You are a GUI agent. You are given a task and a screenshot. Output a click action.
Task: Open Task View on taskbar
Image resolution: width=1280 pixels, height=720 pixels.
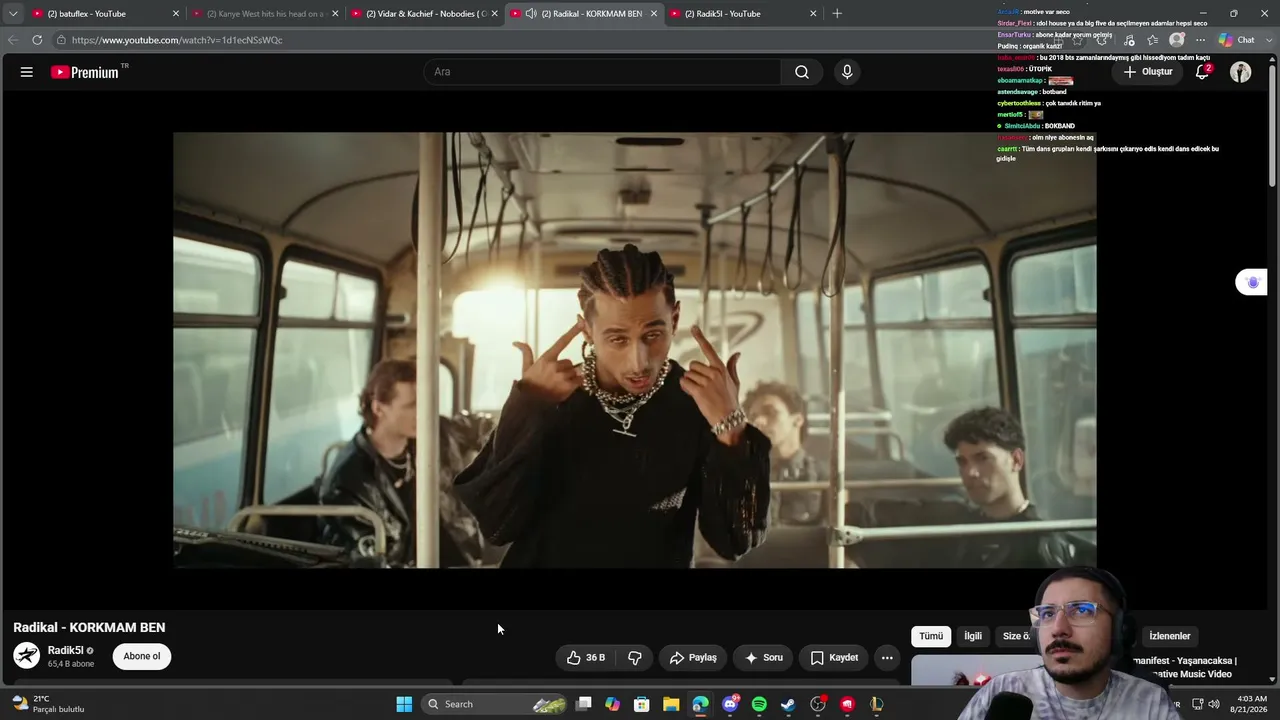click(x=584, y=704)
